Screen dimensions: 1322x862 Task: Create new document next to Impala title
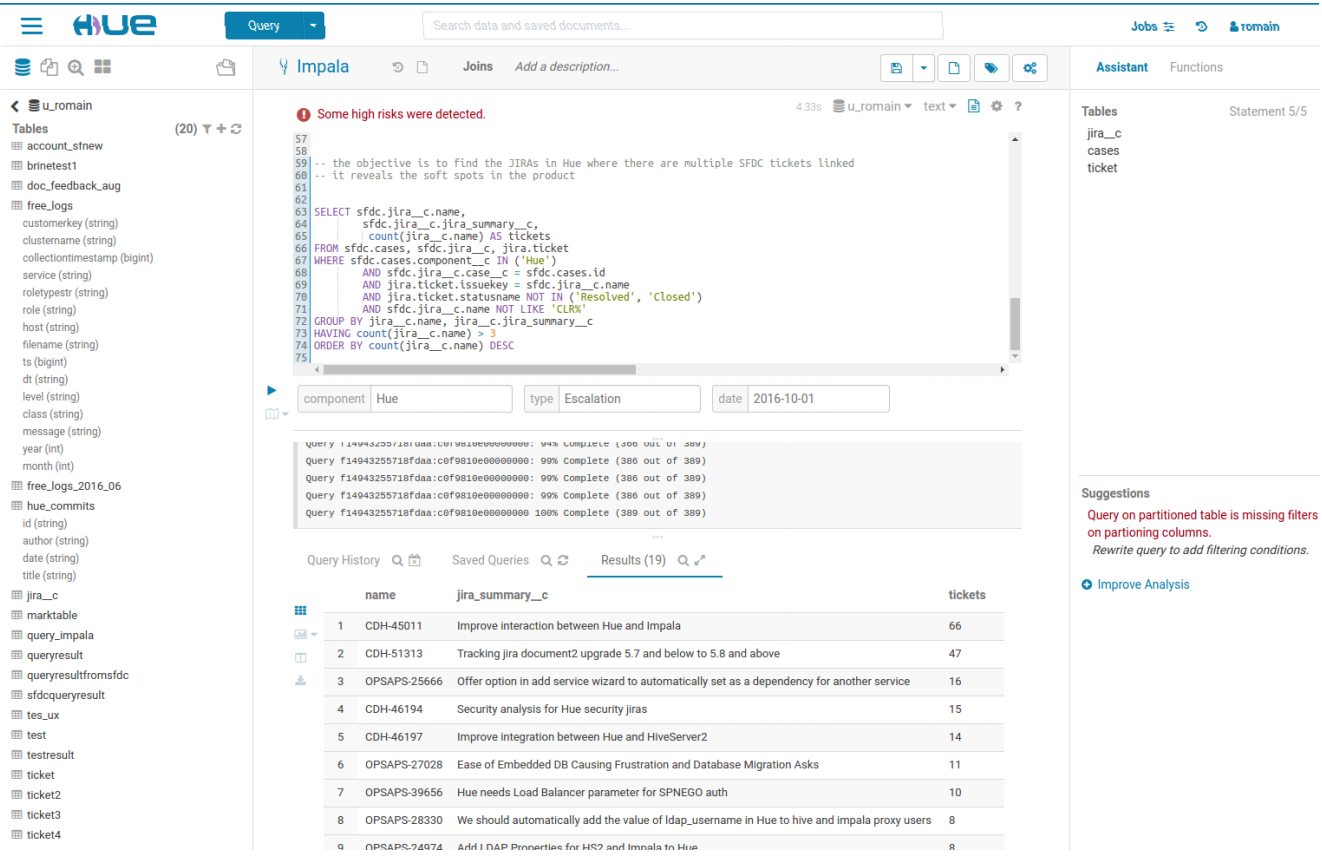(422, 67)
